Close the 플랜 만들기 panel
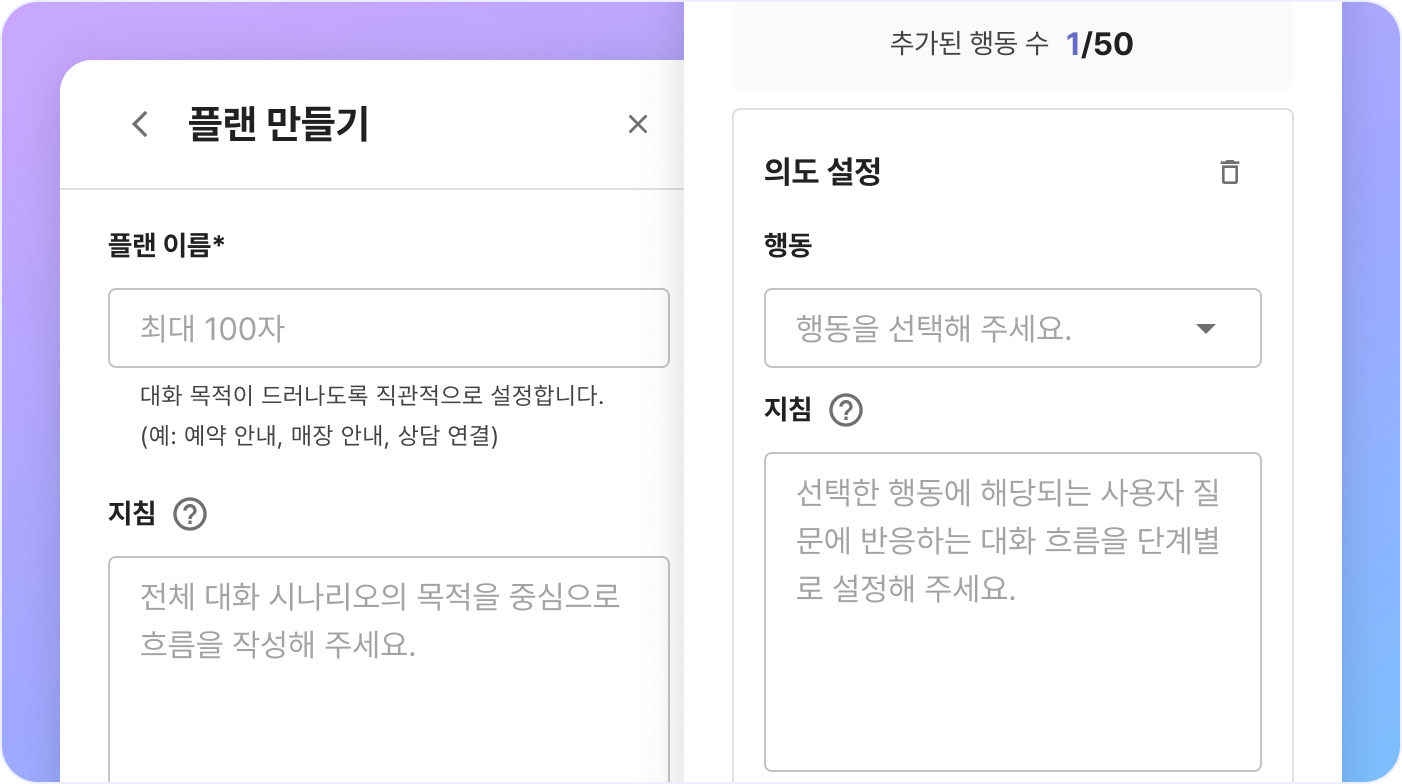 click(x=638, y=124)
